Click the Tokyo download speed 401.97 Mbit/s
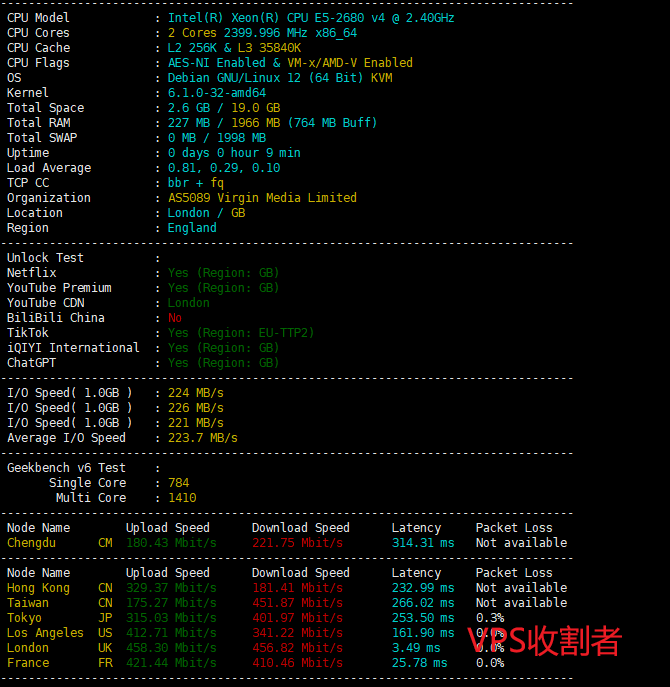 tap(297, 618)
